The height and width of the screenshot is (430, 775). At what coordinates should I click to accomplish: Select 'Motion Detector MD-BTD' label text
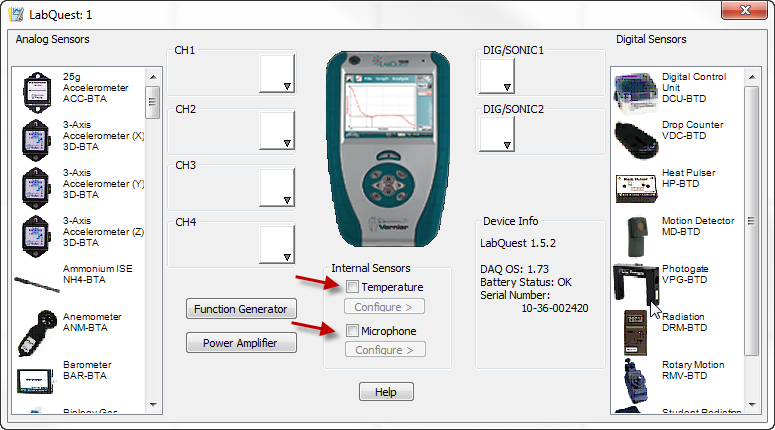(698, 226)
